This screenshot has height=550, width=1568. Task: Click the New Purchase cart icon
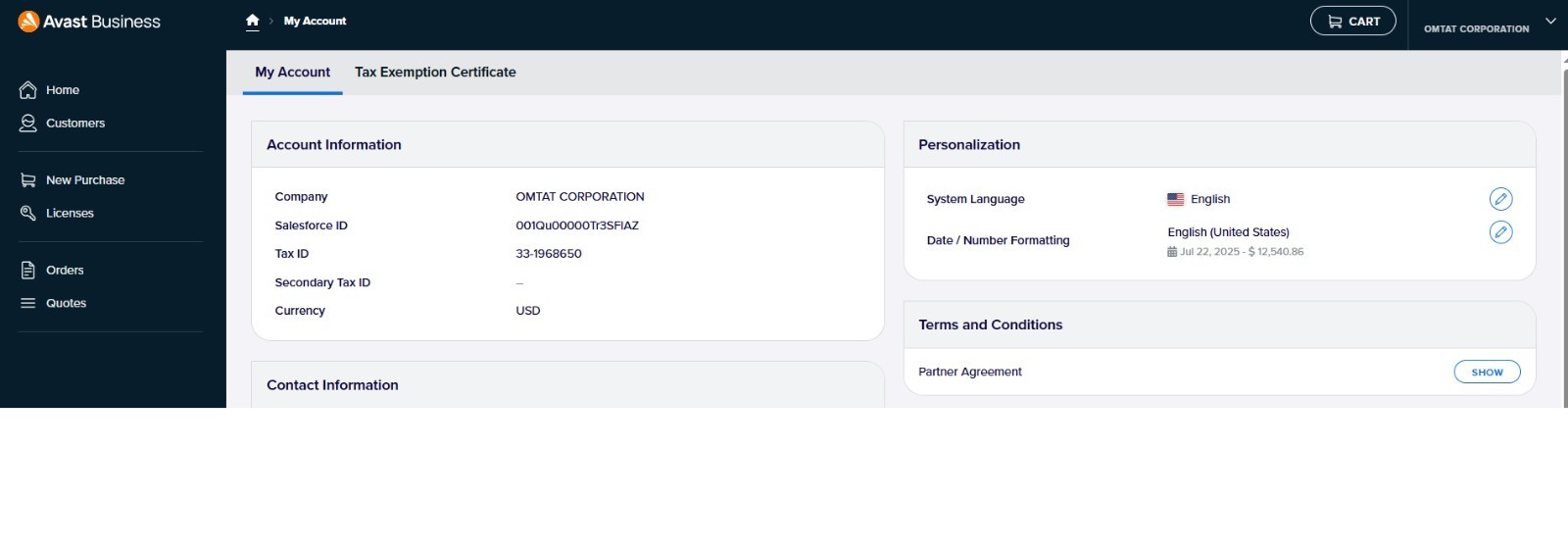tap(28, 180)
